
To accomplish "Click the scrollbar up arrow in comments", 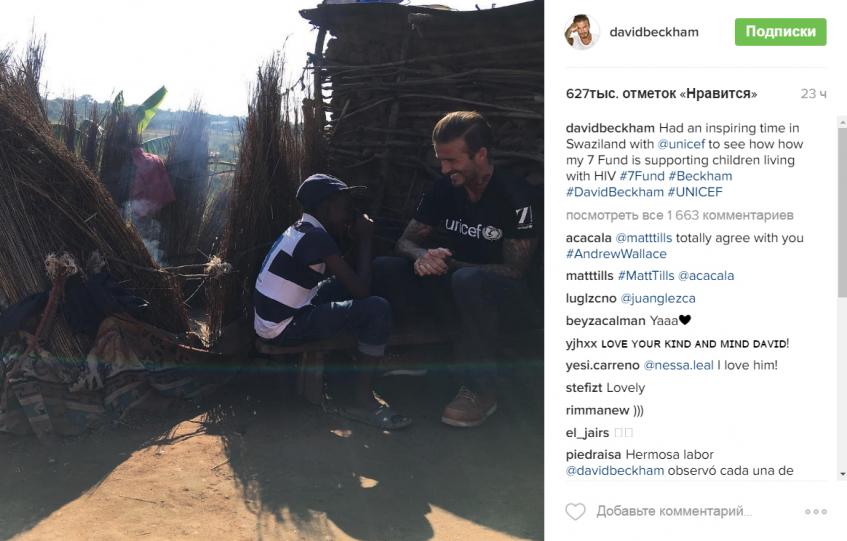I will pos(842,123).
